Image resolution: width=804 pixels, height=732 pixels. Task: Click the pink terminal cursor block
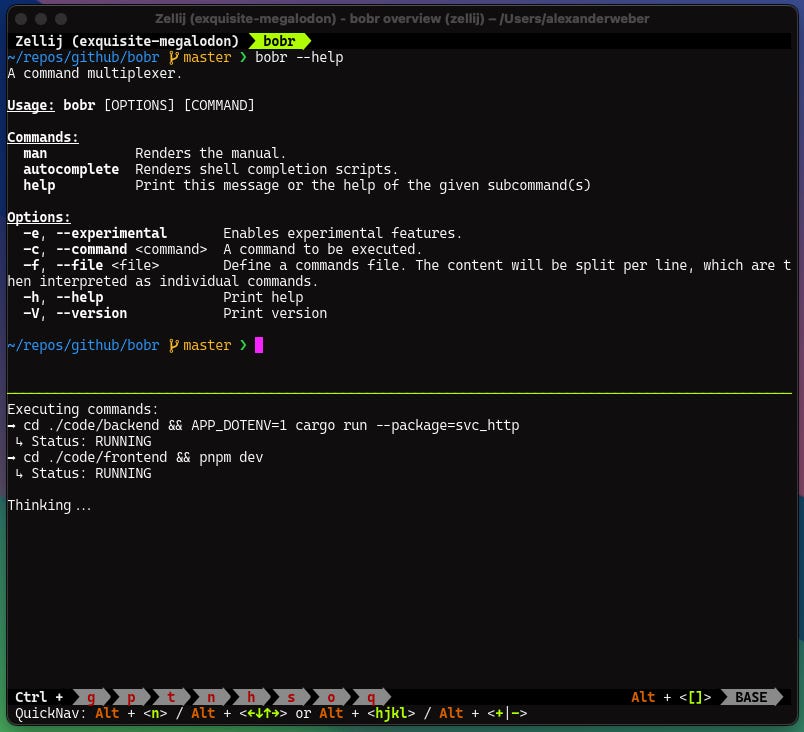coord(259,345)
